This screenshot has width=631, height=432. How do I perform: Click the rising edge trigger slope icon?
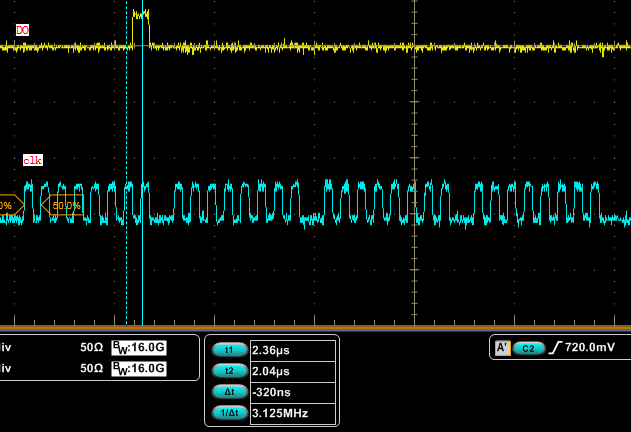pos(555,347)
